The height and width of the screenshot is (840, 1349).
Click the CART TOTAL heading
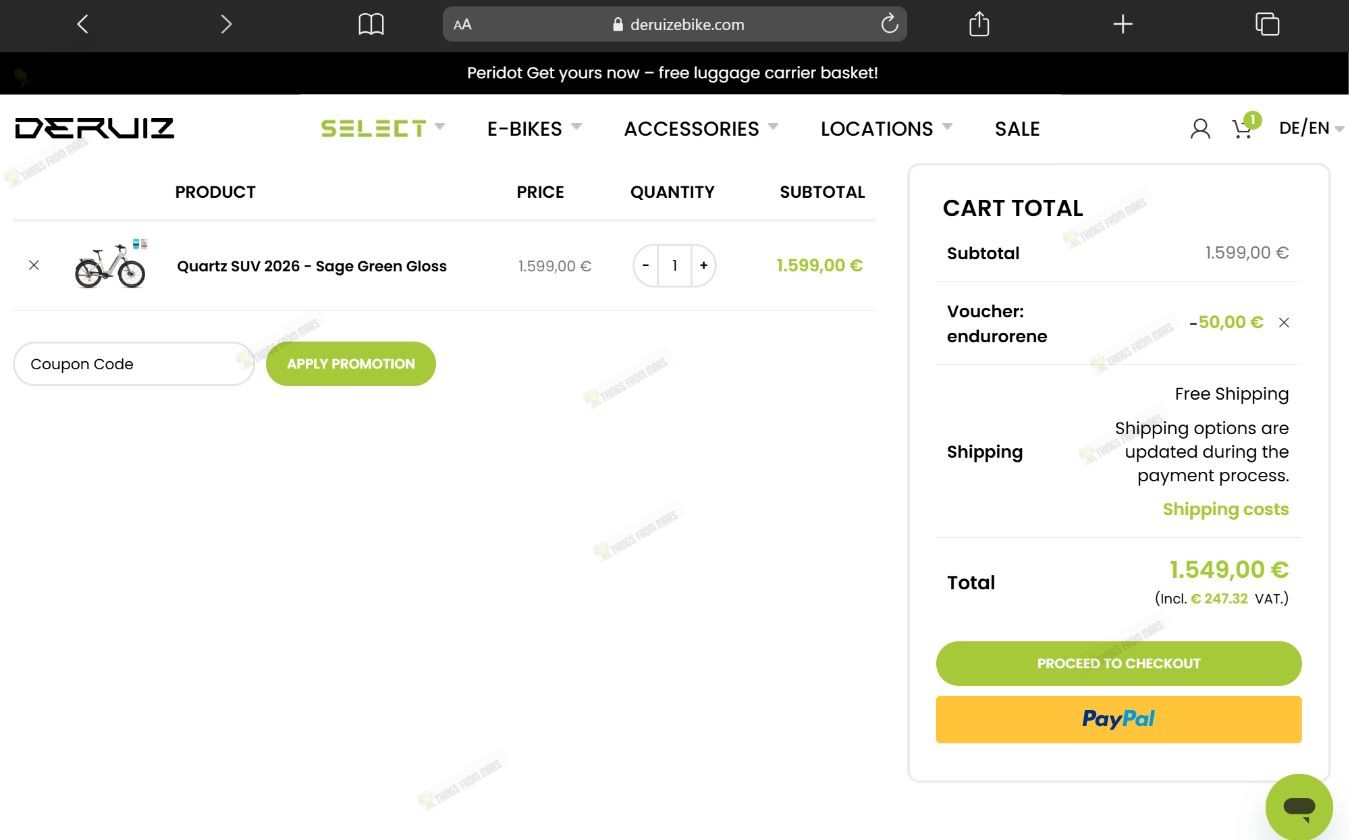point(1013,208)
